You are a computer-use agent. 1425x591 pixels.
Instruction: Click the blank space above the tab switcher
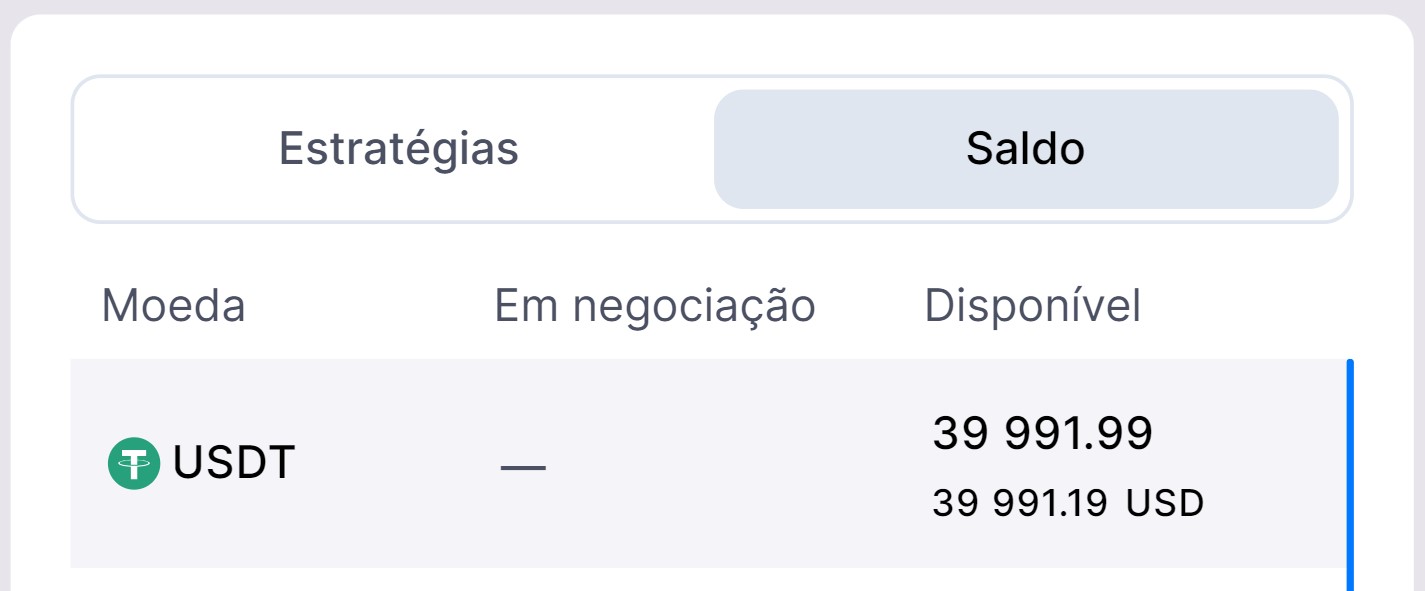712,45
